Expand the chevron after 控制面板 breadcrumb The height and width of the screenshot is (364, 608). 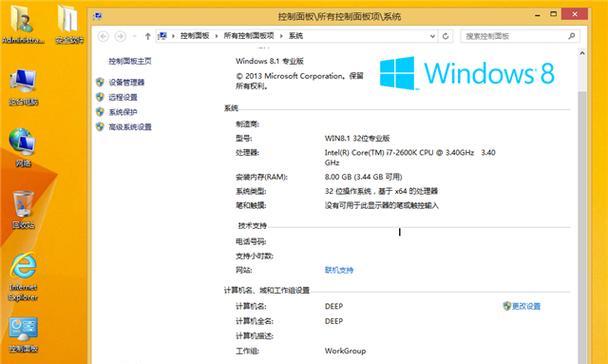tap(216, 36)
